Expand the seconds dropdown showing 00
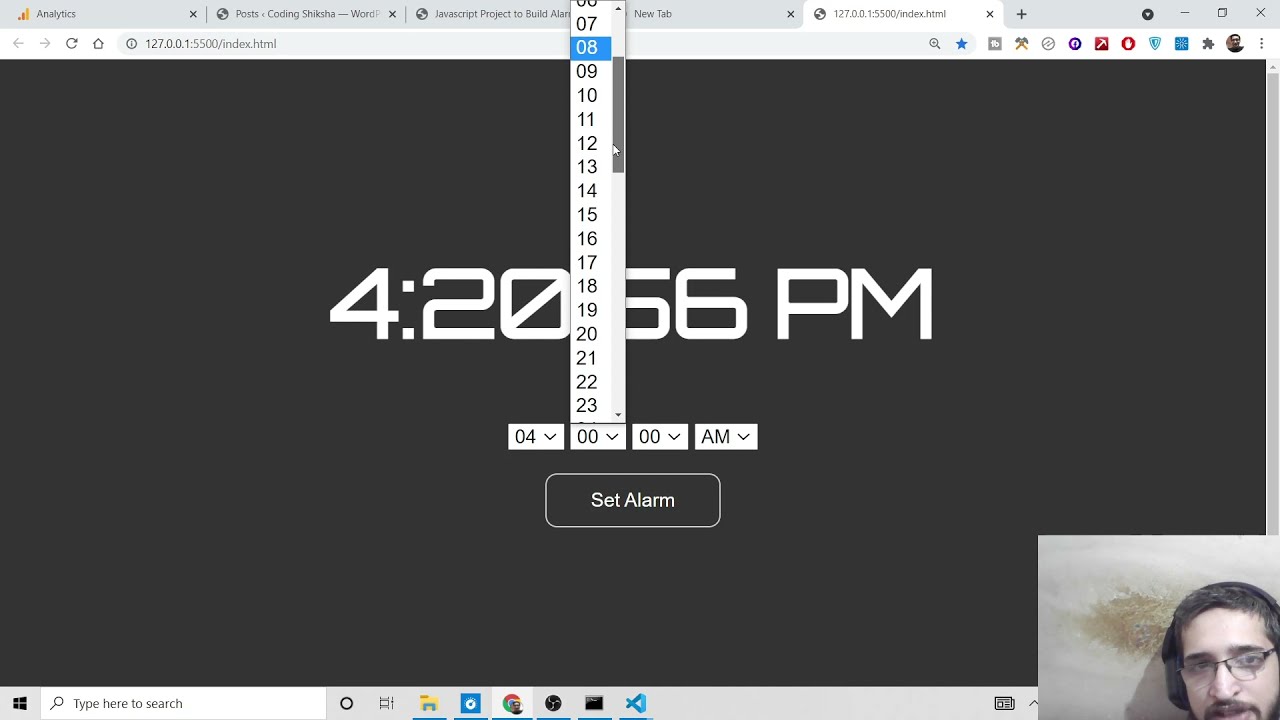Viewport: 1280px width, 720px height. coord(660,437)
